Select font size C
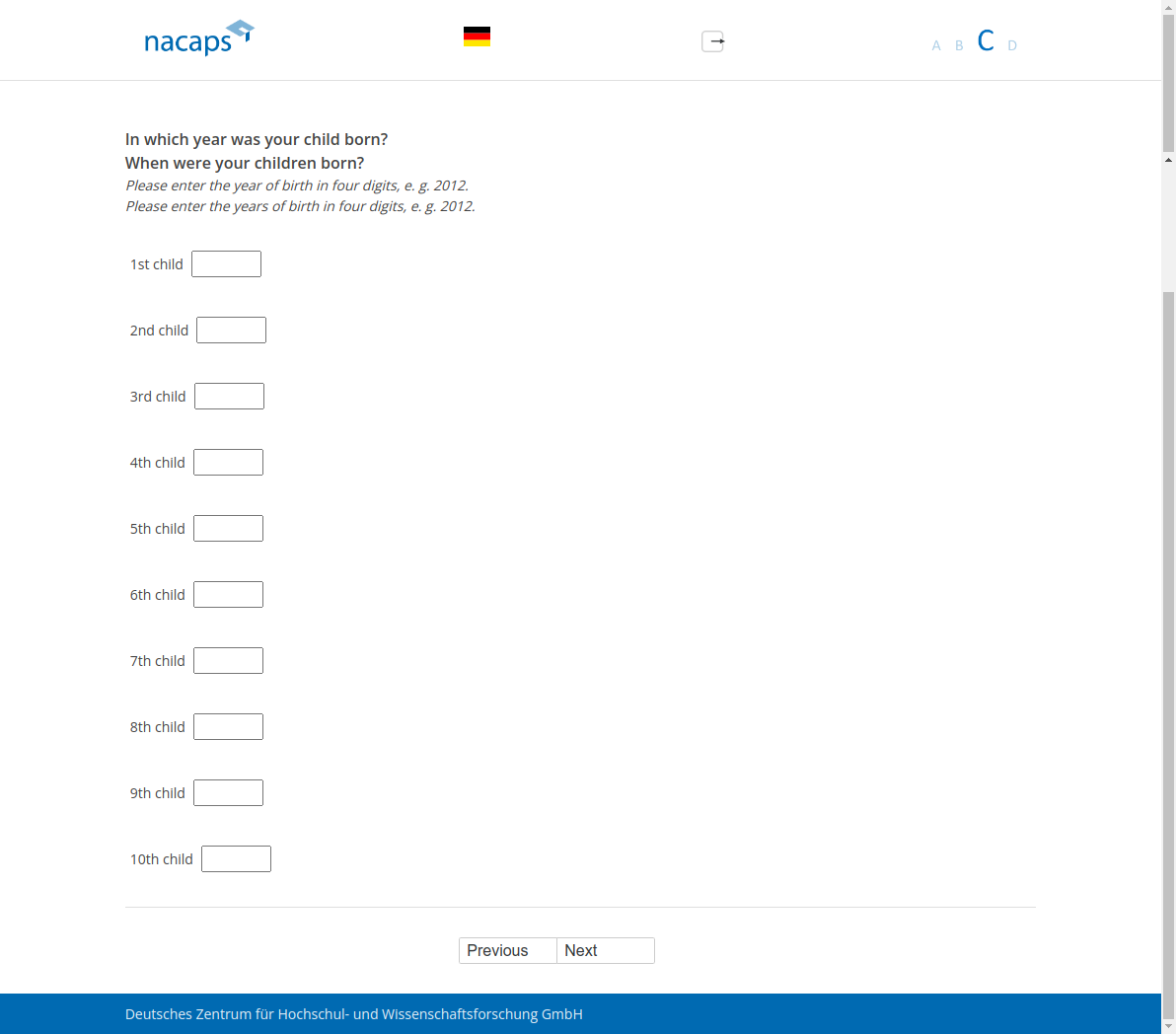 985,40
